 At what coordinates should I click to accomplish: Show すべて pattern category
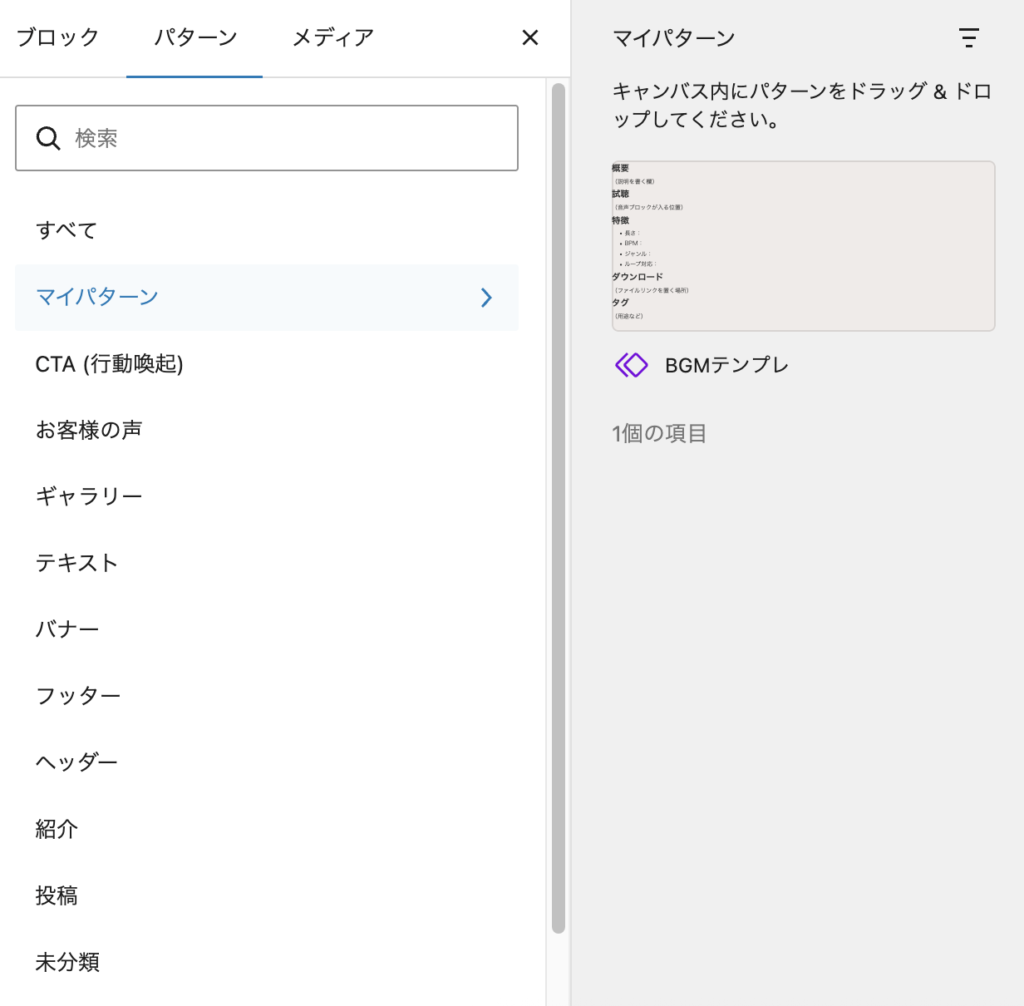tap(67, 230)
